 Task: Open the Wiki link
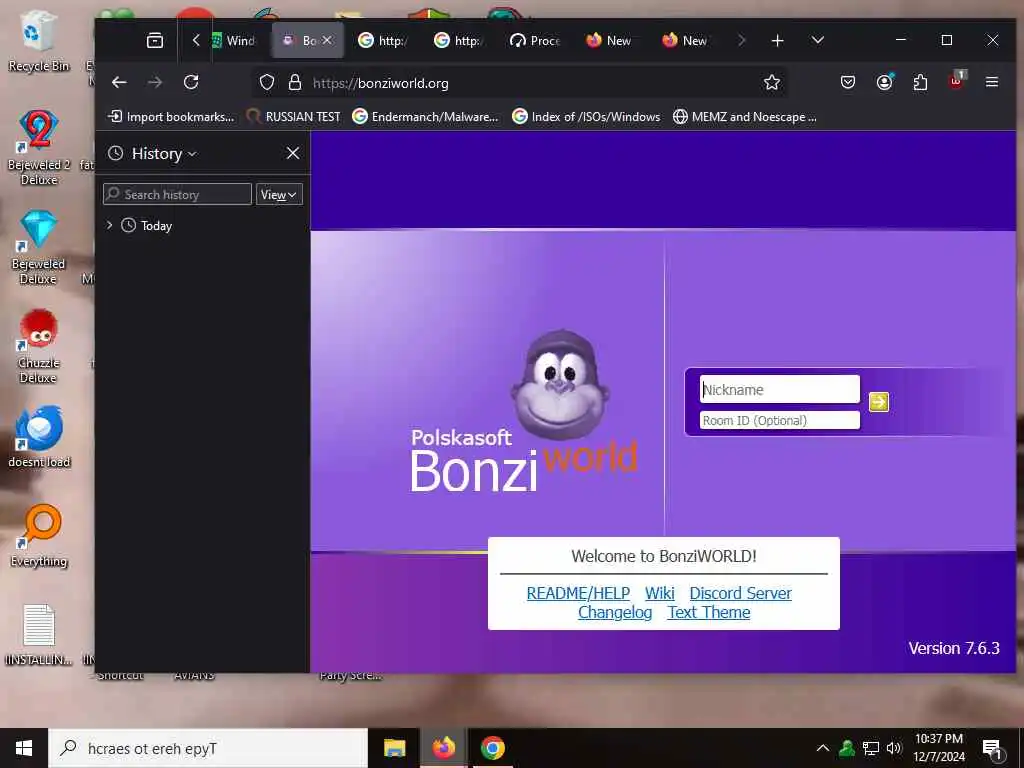coord(660,593)
